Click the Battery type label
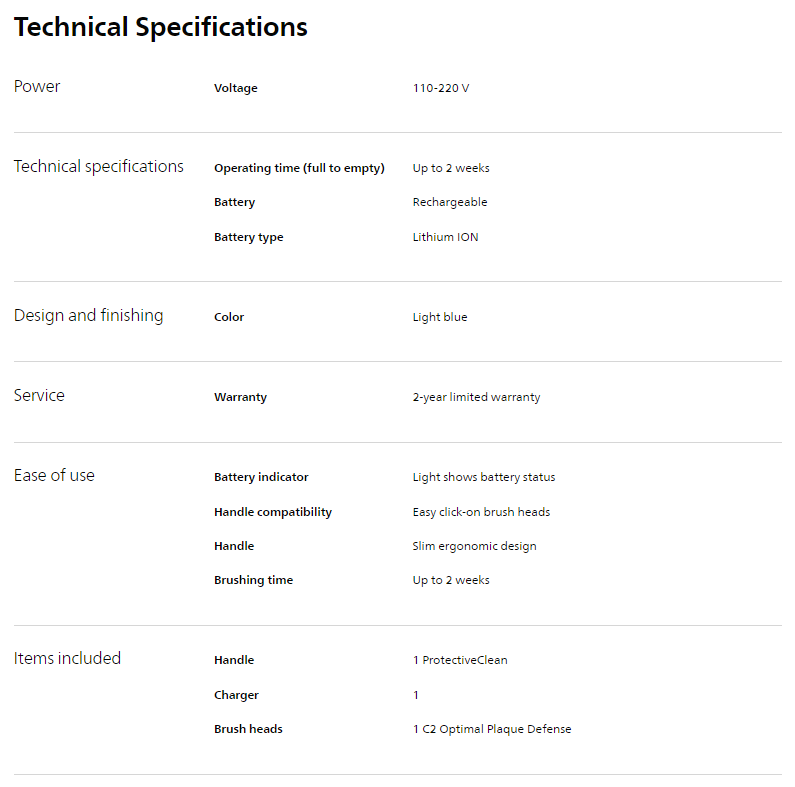Screen dimensions: 795x787 pyautogui.click(x=248, y=237)
